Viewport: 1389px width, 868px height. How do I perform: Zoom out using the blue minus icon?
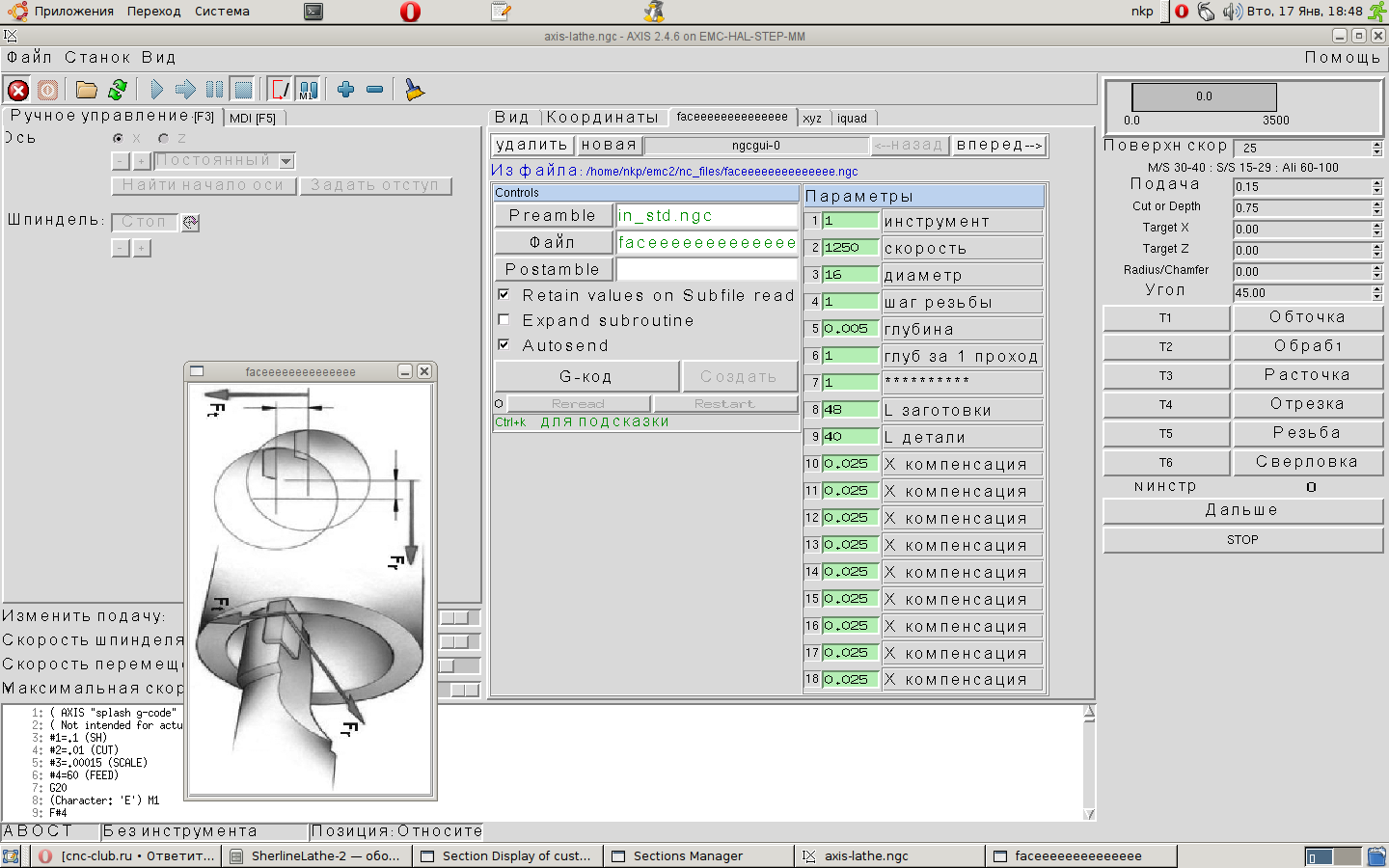[375, 90]
